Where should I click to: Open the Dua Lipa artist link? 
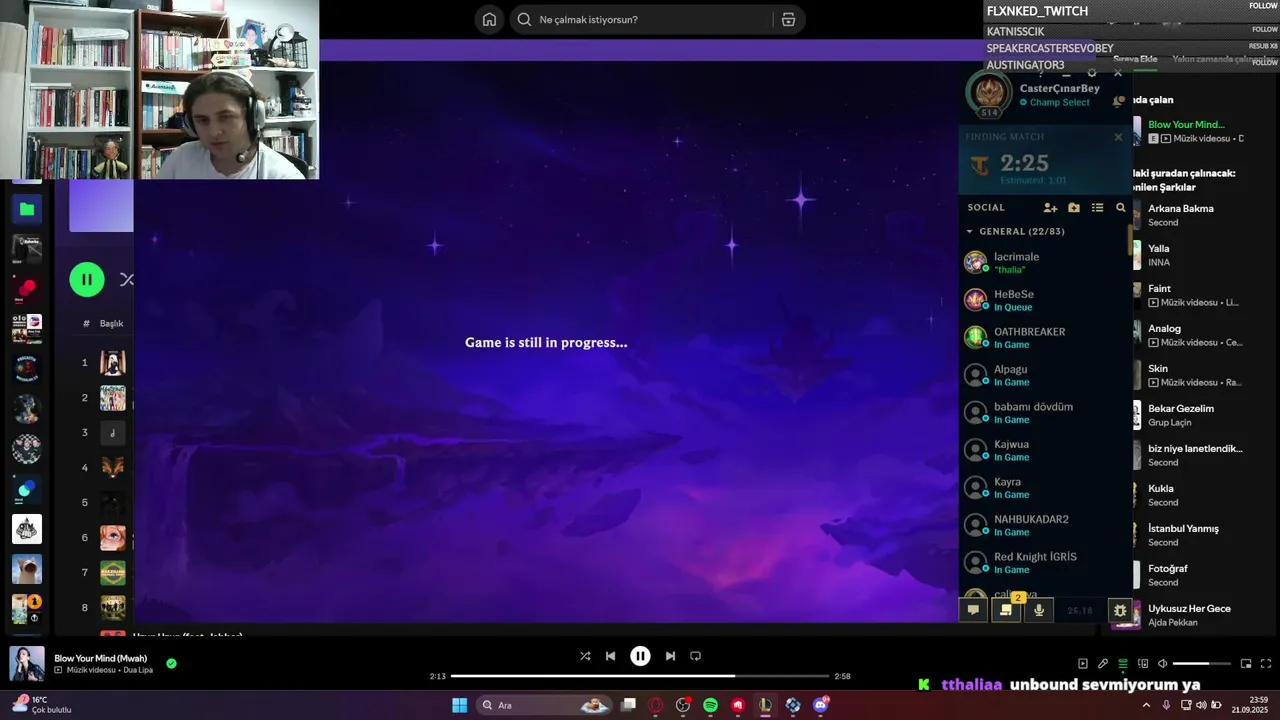tap(138, 670)
